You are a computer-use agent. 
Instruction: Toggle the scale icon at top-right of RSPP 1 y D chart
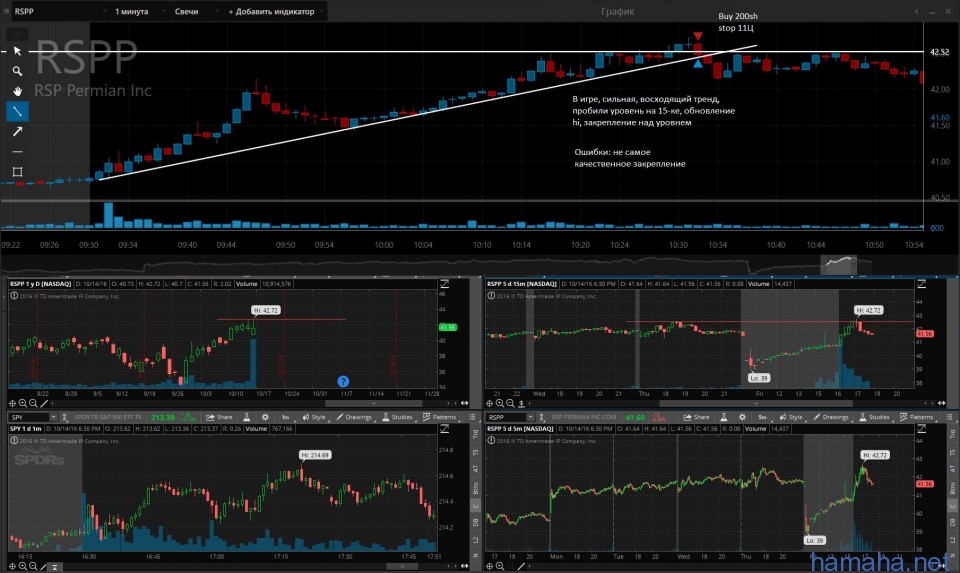point(444,284)
